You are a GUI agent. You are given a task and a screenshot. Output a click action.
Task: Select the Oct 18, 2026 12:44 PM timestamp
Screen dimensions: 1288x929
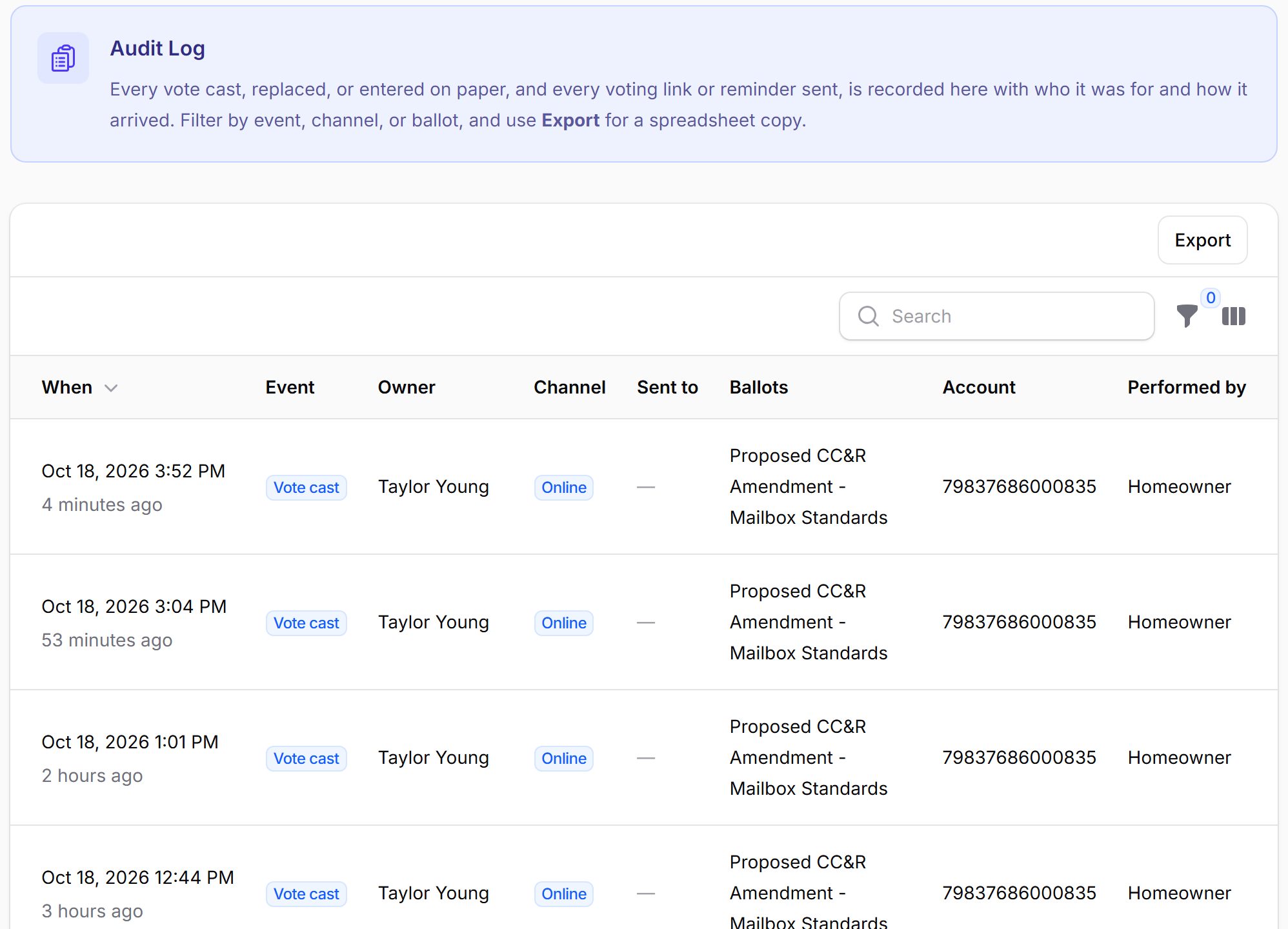click(x=138, y=877)
